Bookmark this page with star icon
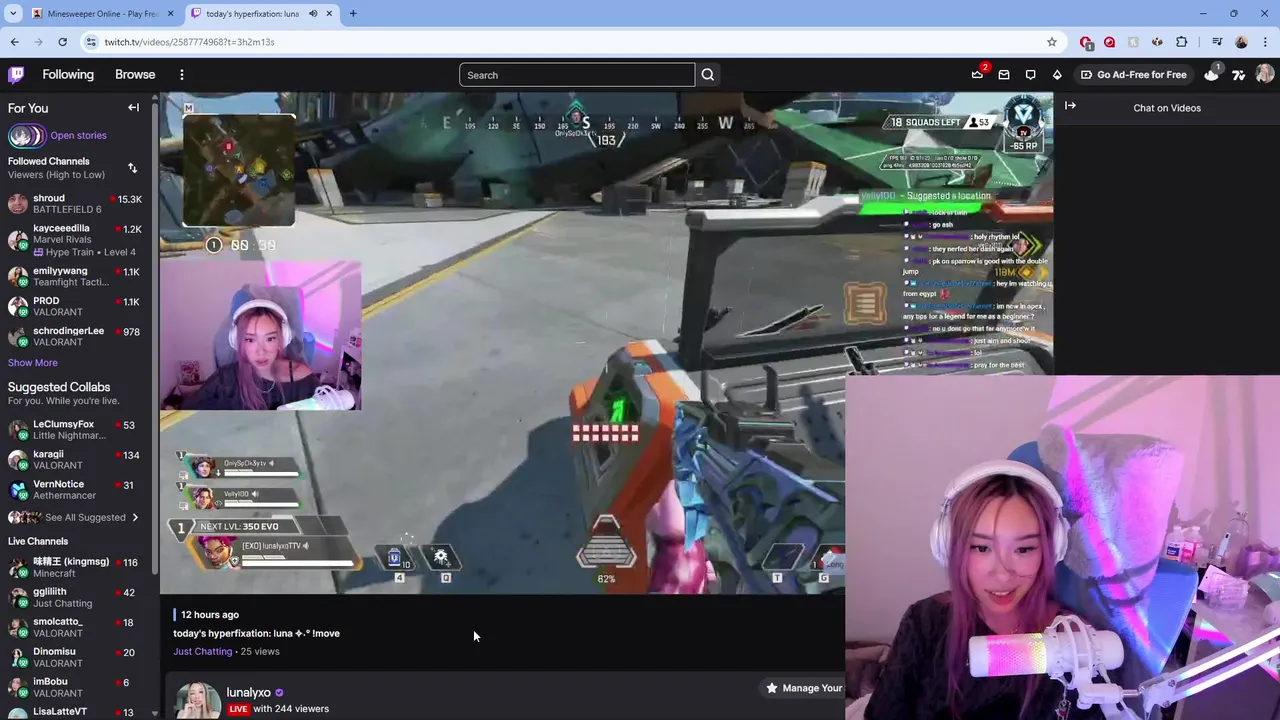 pos(1051,42)
